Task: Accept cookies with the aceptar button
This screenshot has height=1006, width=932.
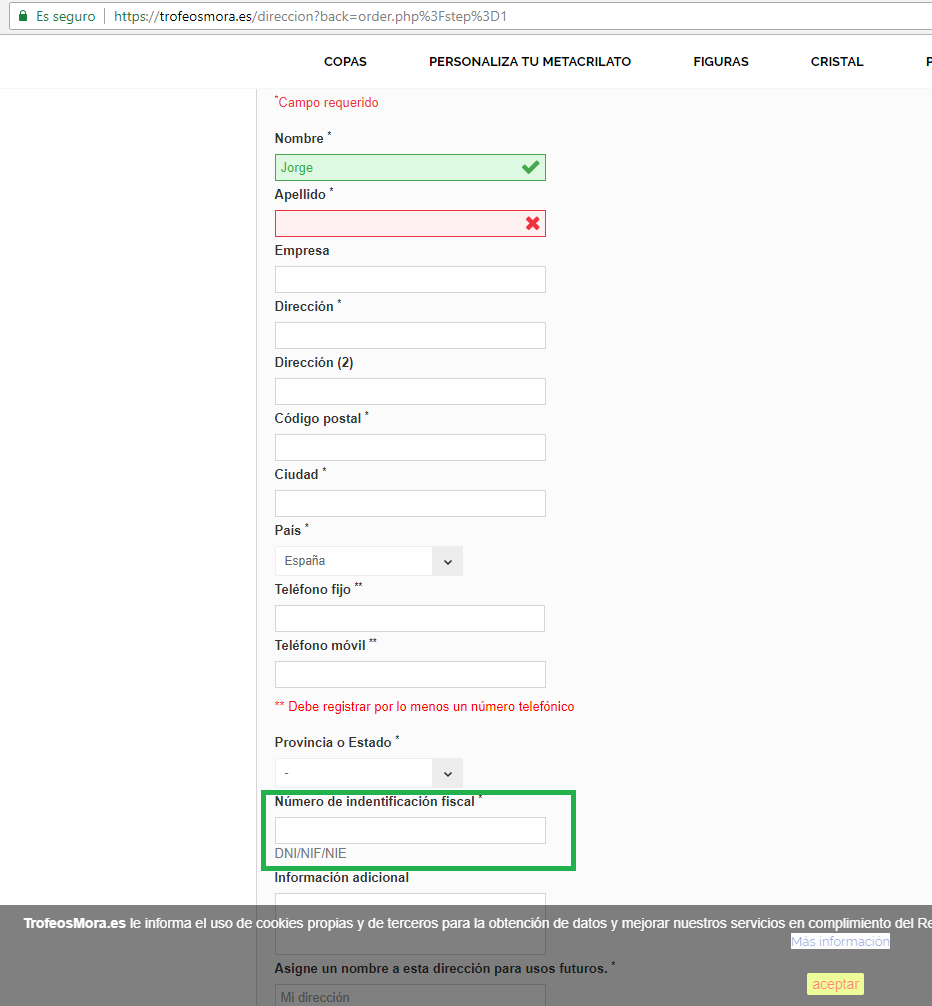Action: [x=835, y=984]
